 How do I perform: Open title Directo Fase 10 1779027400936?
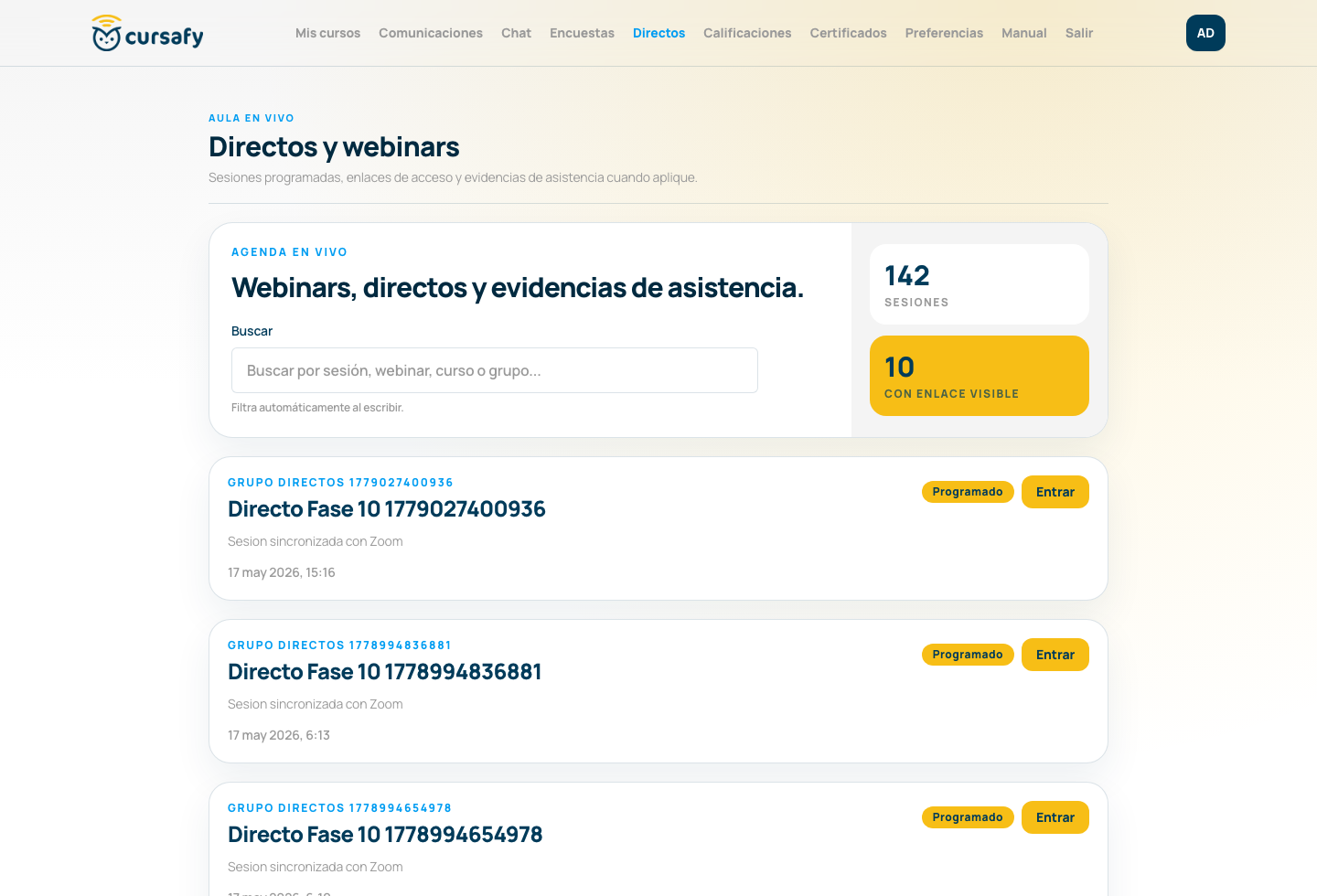[387, 509]
